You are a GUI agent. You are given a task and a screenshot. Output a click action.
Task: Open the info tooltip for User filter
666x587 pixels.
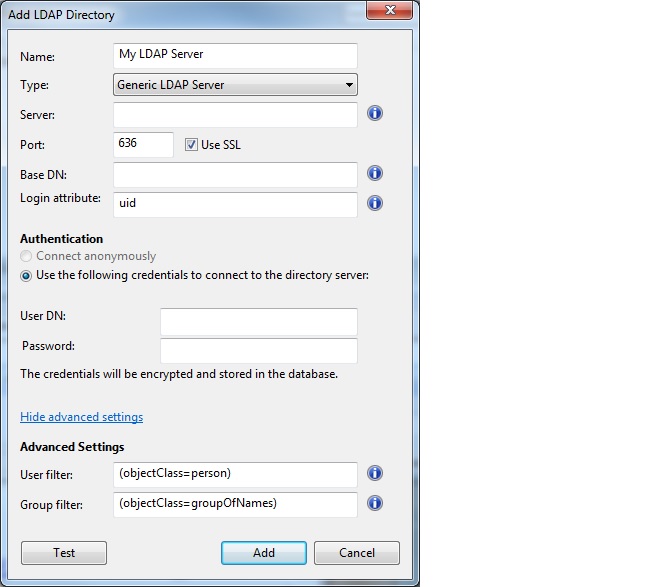tap(375, 473)
